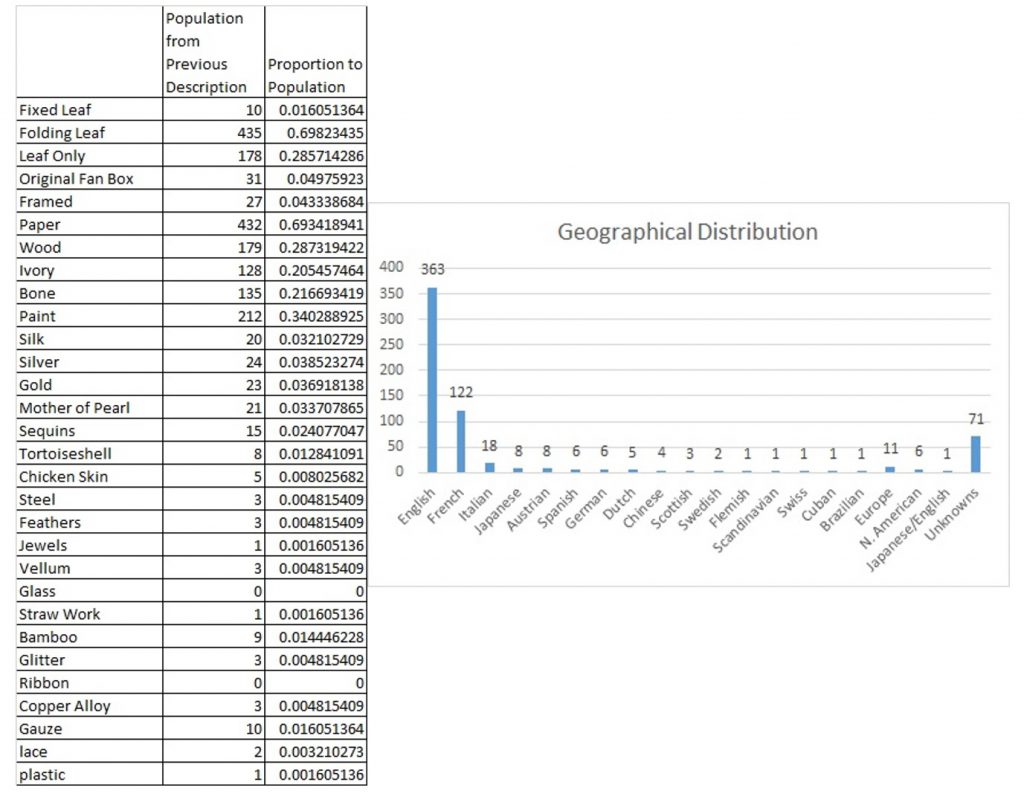Click the 'Glass' label cell
Screen dimensions: 1024x799
89,591
